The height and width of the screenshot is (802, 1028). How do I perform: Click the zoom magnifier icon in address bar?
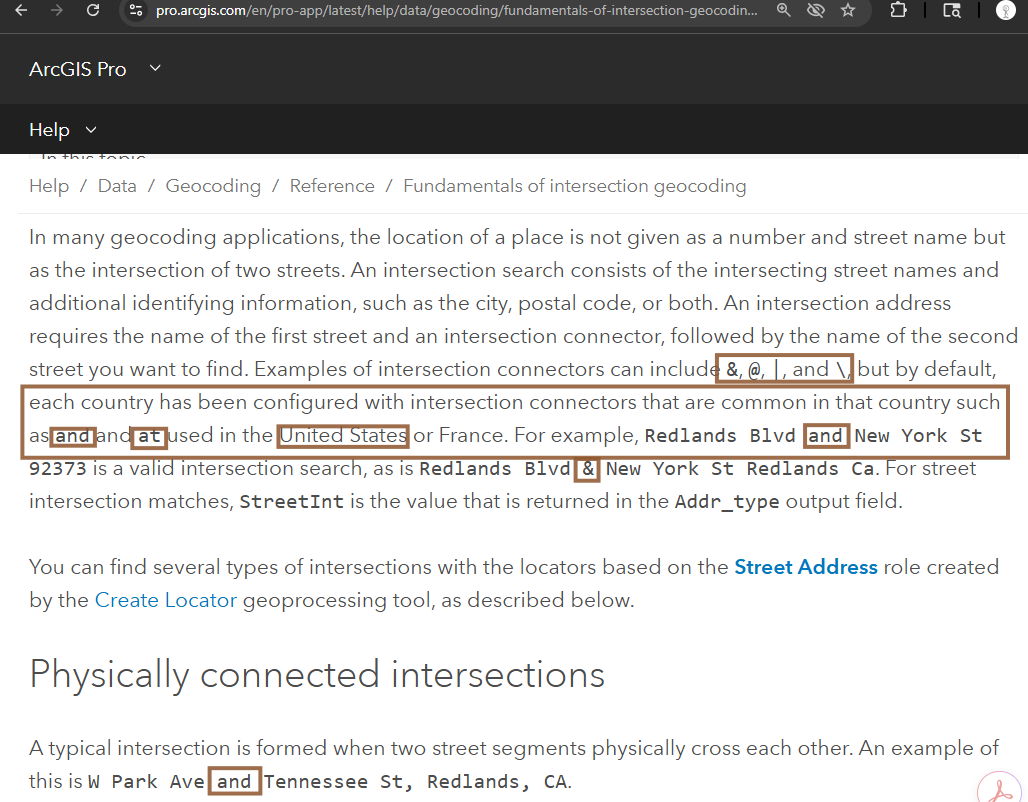pos(783,10)
